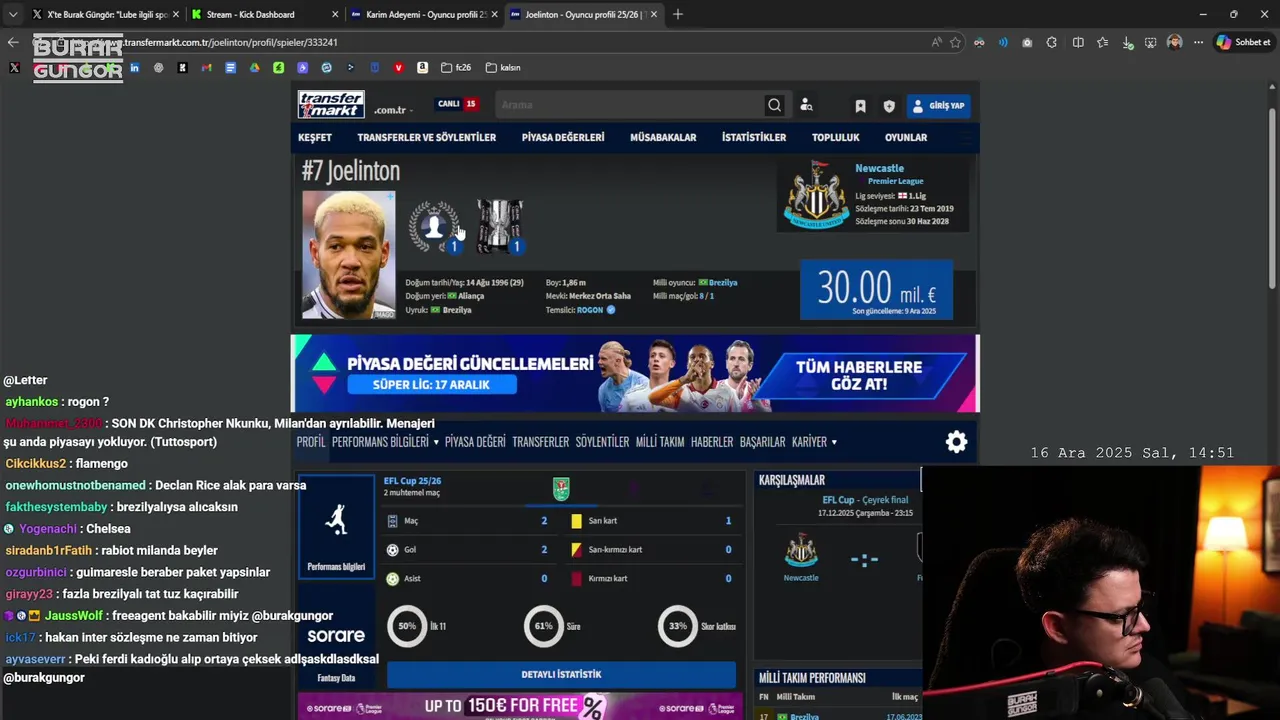Image resolution: width=1280 pixels, height=720 pixels.
Task: Select the PİYASA DEĞERİ player tab
Action: (475, 442)
